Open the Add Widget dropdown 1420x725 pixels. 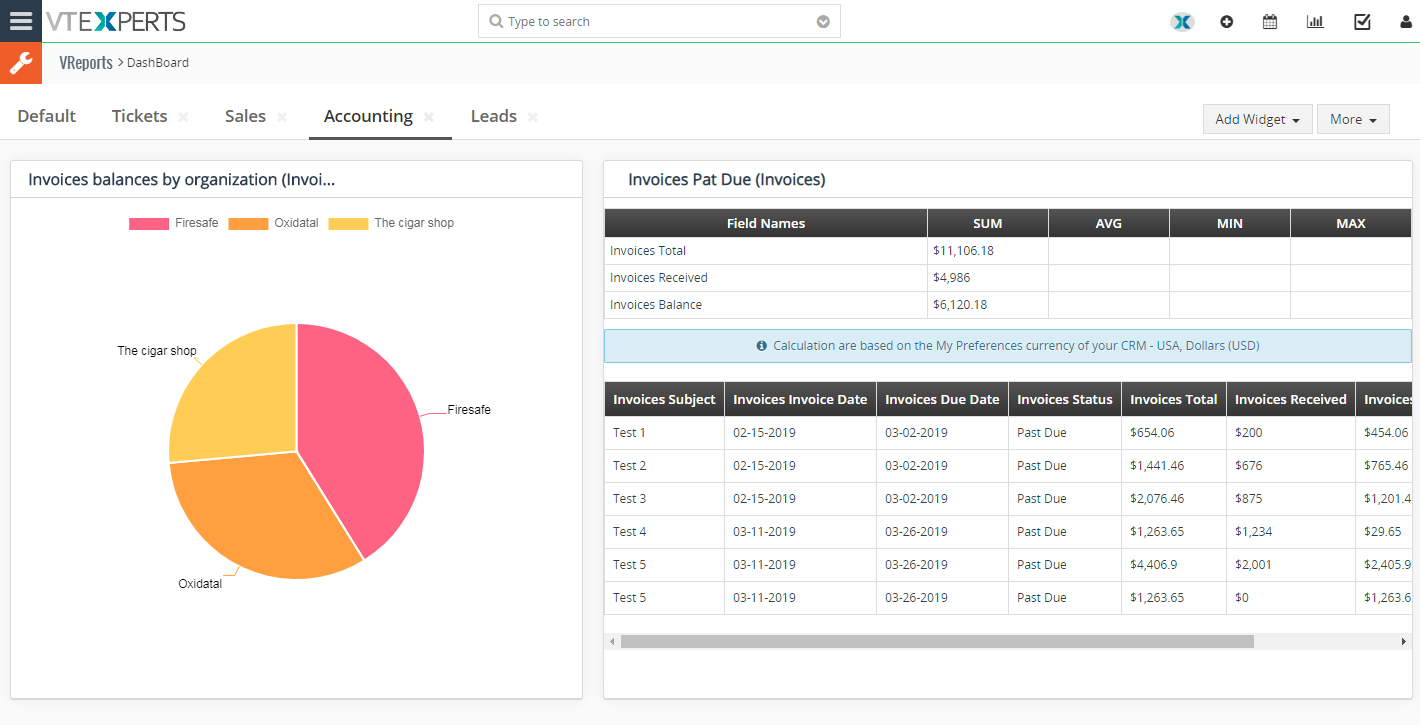click(x=1257, y=118)
